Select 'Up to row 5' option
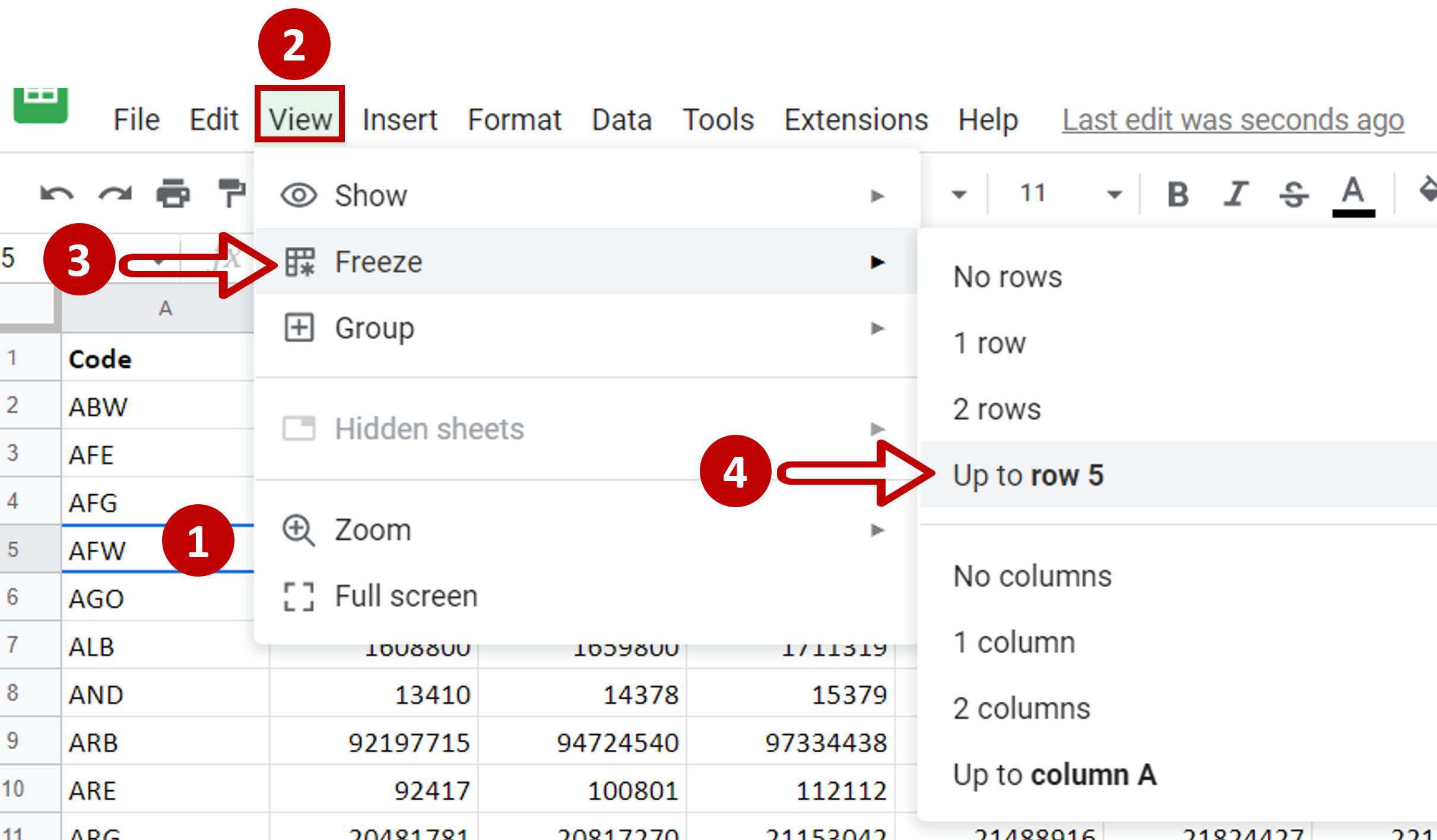 pos(1178,475)
